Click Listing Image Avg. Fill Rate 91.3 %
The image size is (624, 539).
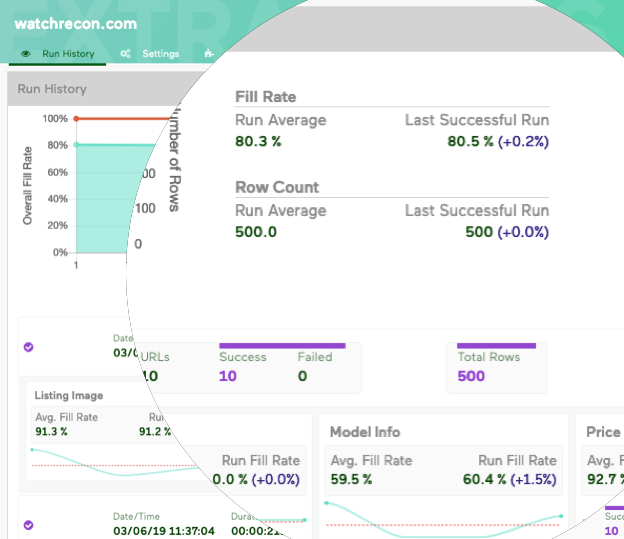coord(51,432)
